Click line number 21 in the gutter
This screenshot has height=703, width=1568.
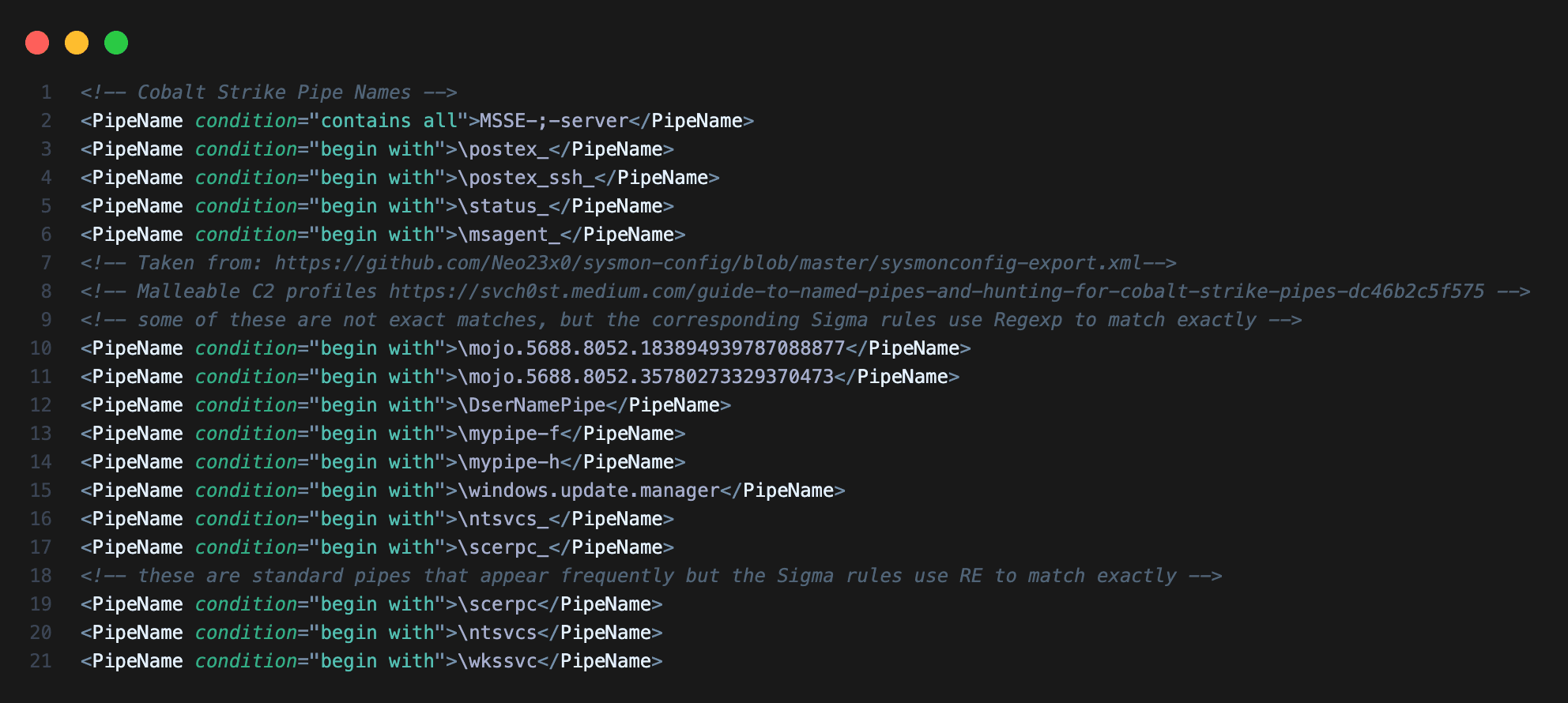point(41,661)
